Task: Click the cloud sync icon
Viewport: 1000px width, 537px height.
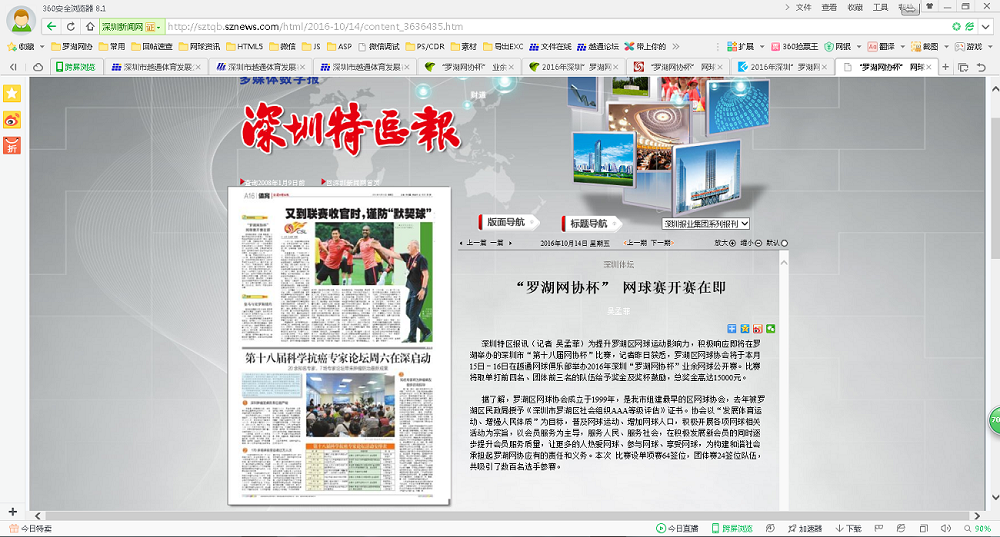Action: (x=38, y=67)
